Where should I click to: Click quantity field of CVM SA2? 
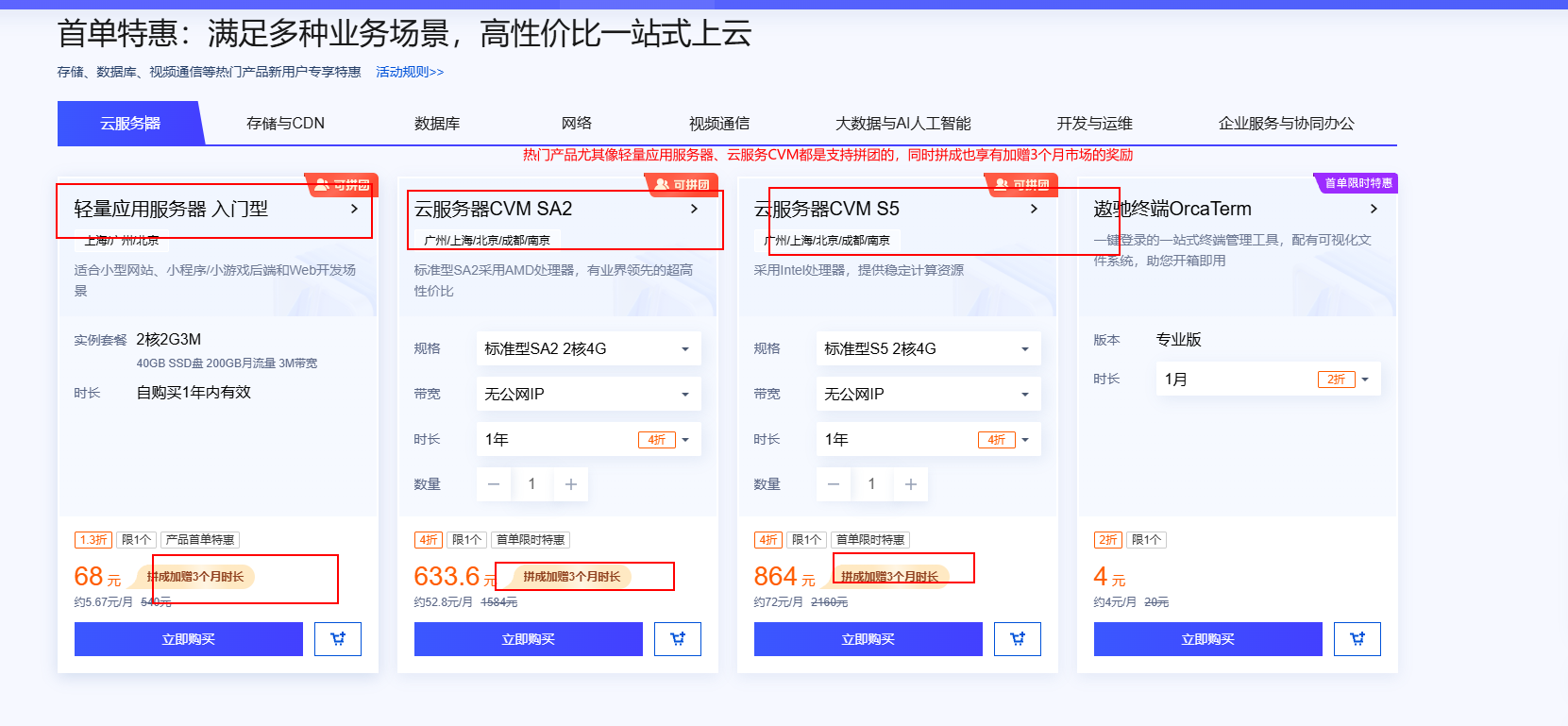532,484
